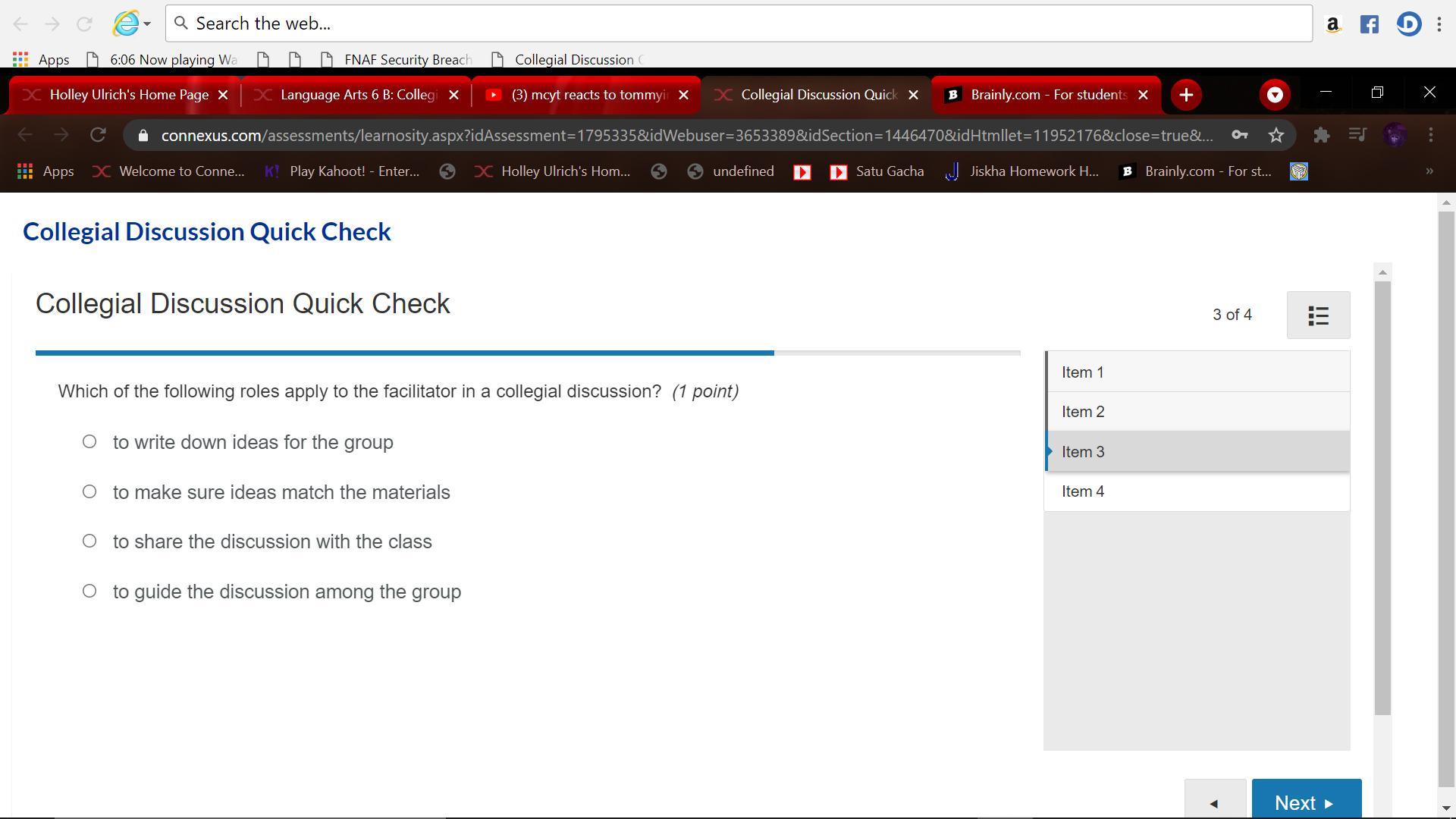The image size is (1456, 819).
Task: Open the media control playlist icon
Action: 1357,135
